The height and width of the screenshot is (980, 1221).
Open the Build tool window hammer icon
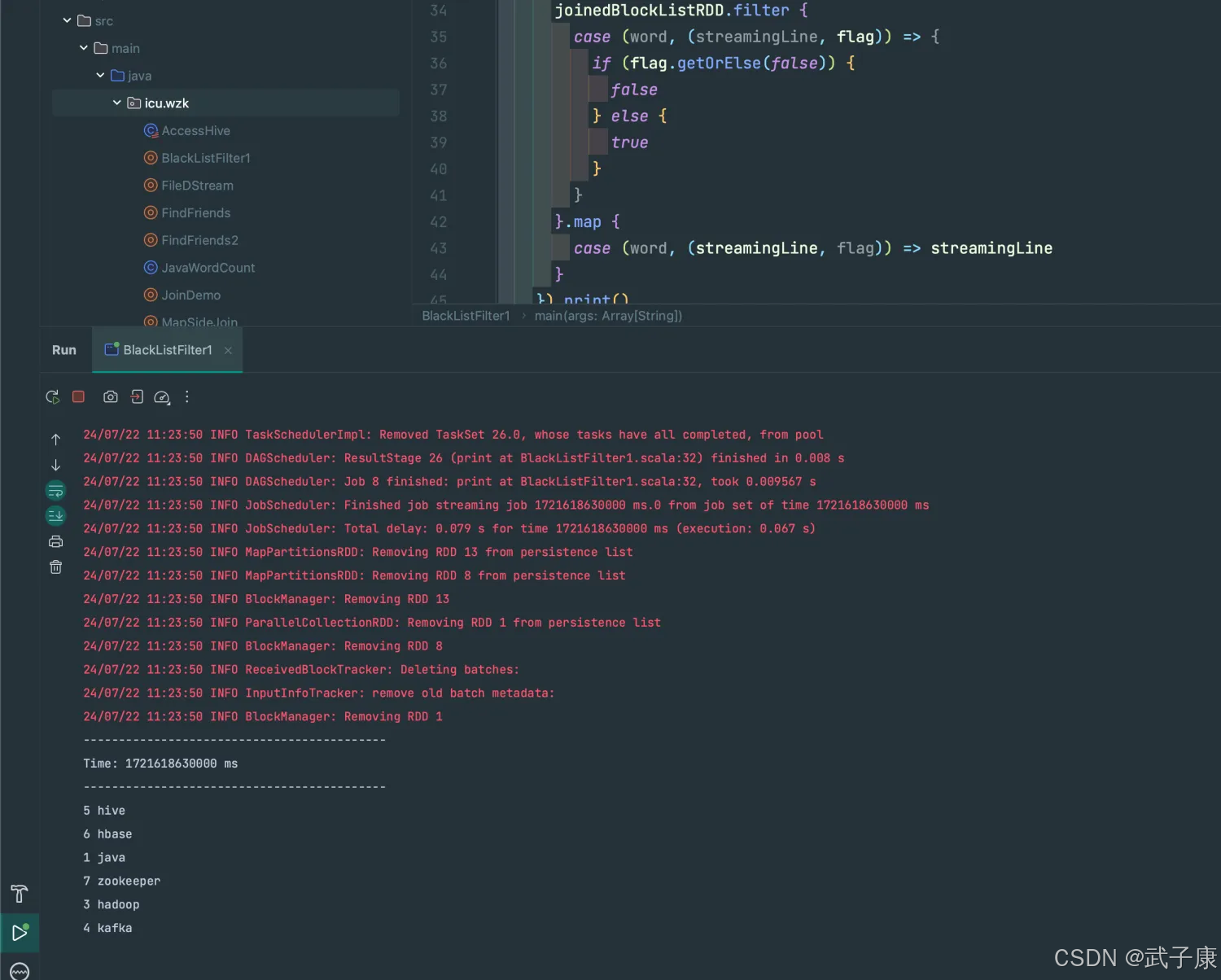pyautogui.click(x=20, y=894)
